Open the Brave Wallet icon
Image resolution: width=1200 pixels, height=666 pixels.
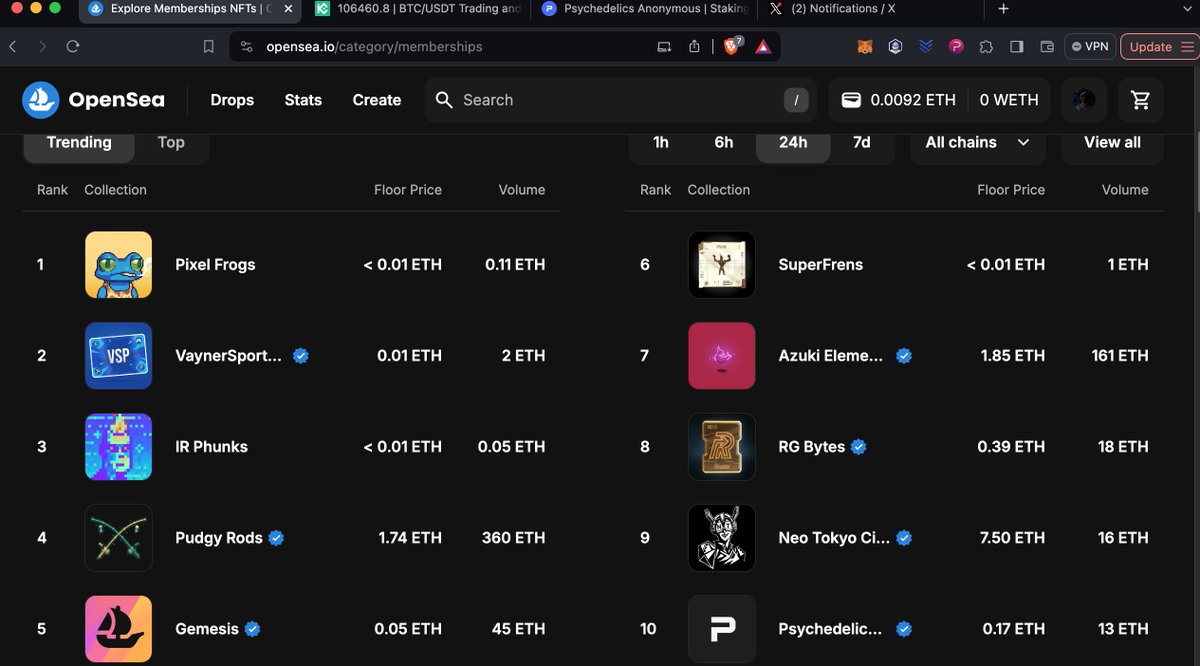click(1047, 46)
